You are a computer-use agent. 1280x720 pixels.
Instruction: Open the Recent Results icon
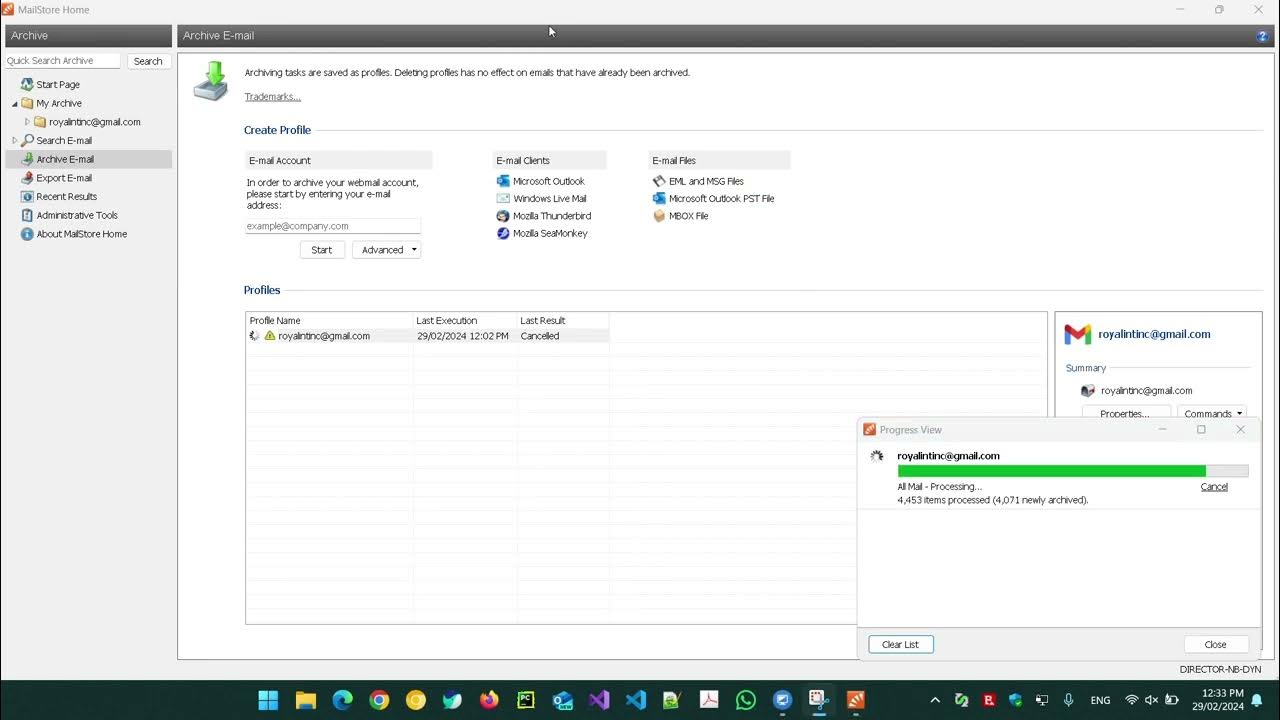tap(27, 197)
